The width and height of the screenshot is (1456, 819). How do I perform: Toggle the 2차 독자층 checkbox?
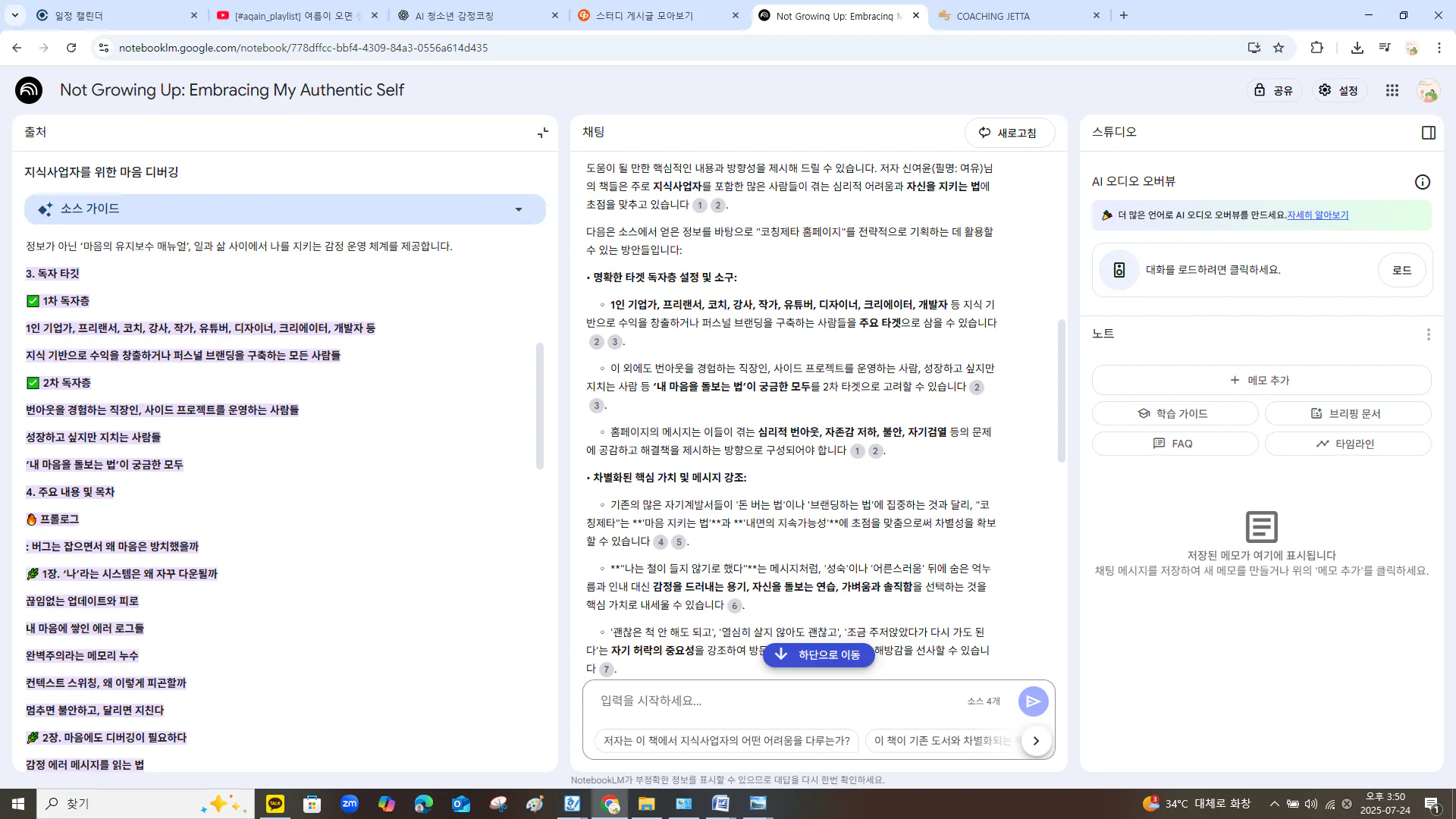(32, 383)
